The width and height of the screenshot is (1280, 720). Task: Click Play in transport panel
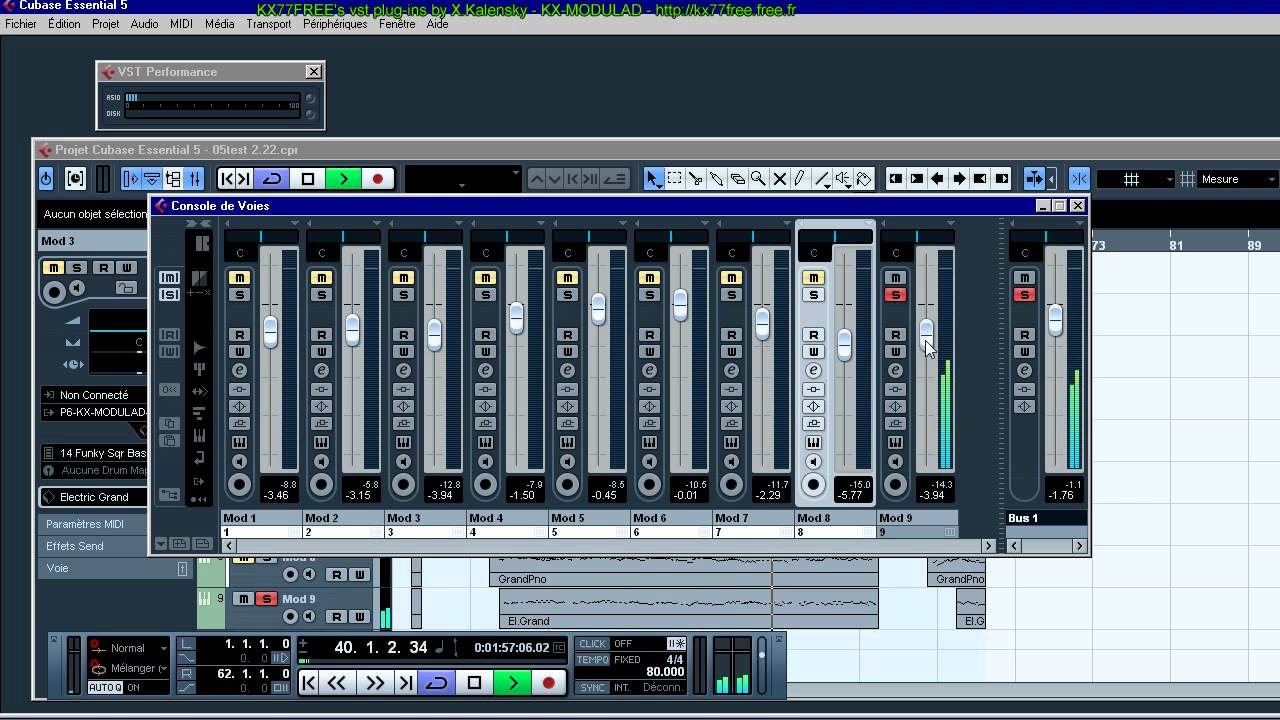(513, 683)
